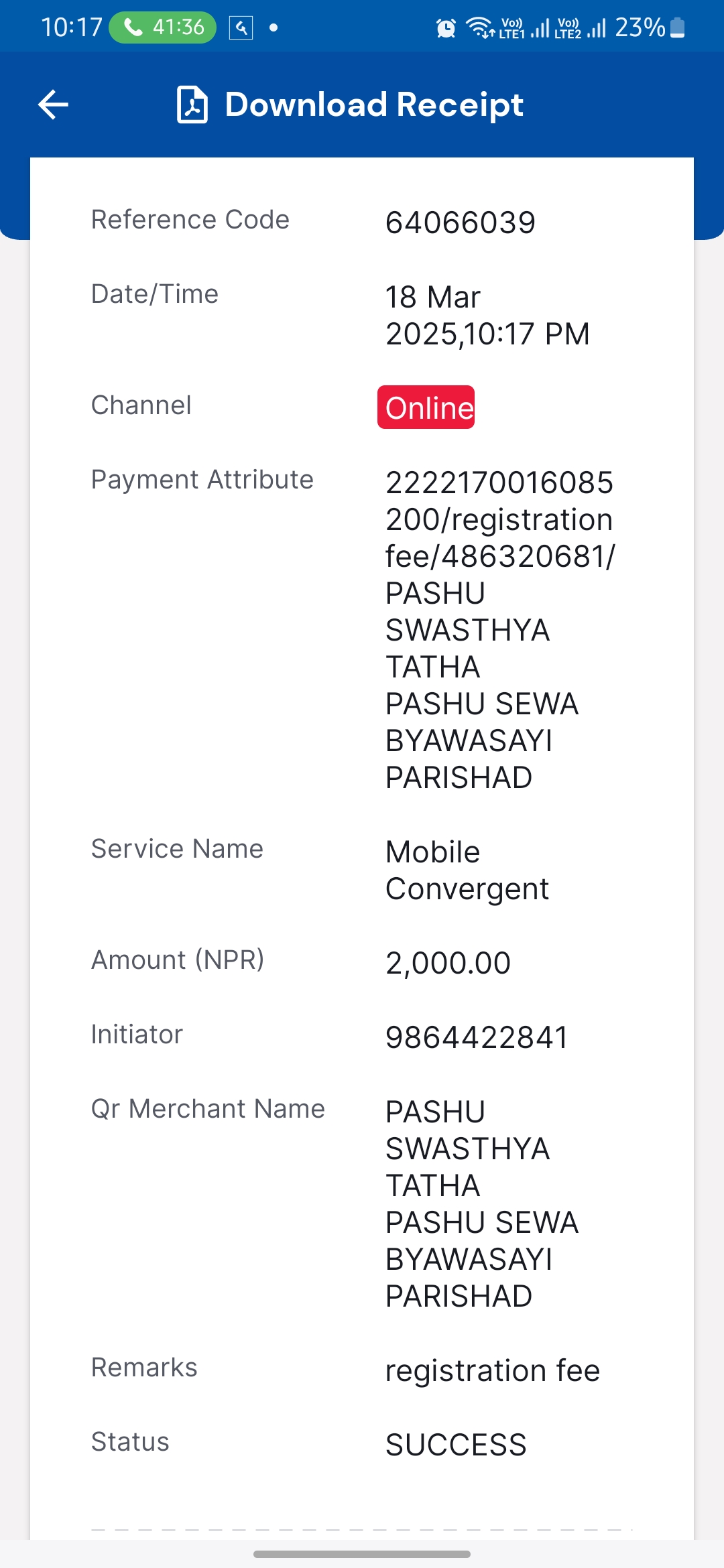Tap the initiator number 9864422841
This screenshot has height=1568, width=724.
[477, 1037]
